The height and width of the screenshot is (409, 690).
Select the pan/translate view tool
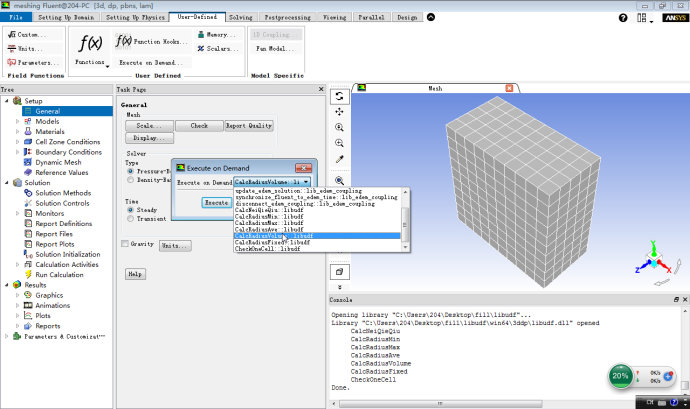tap(339, 112)
